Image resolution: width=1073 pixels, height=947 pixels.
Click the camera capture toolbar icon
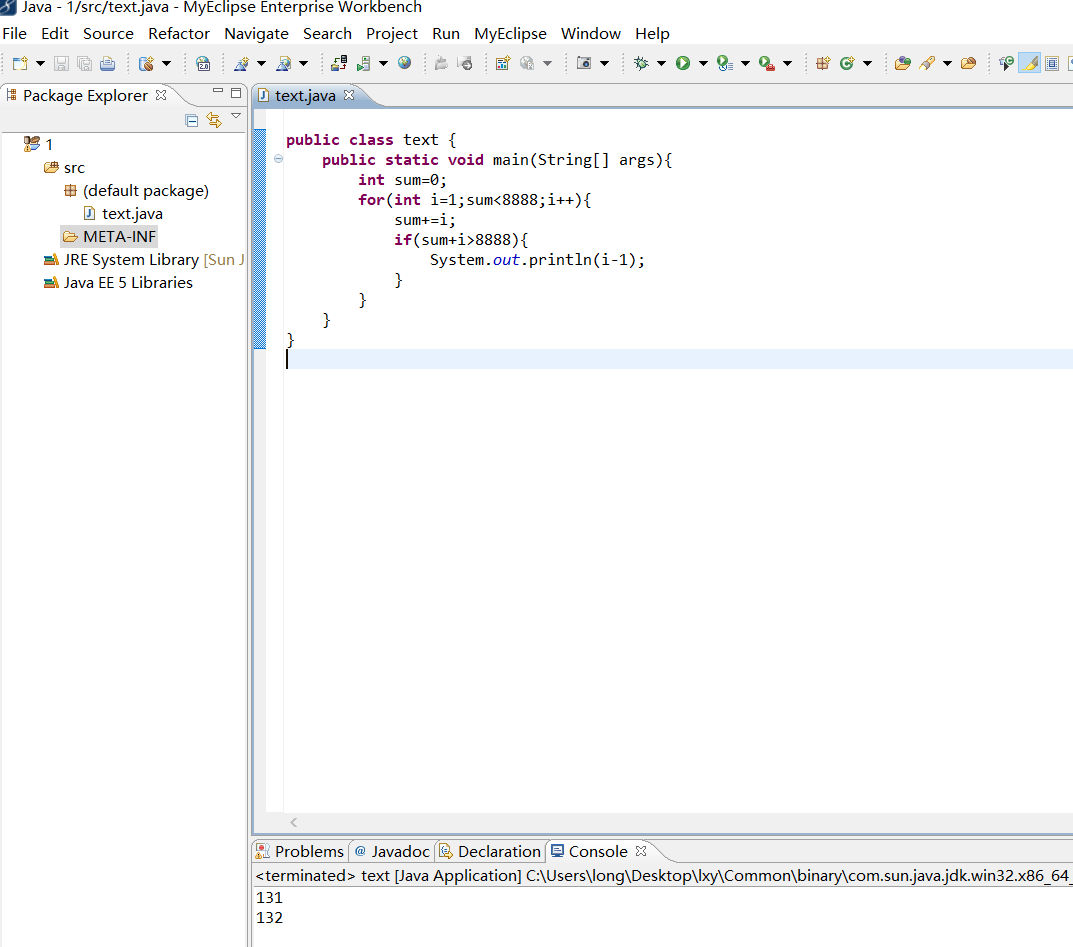[584, 63]
